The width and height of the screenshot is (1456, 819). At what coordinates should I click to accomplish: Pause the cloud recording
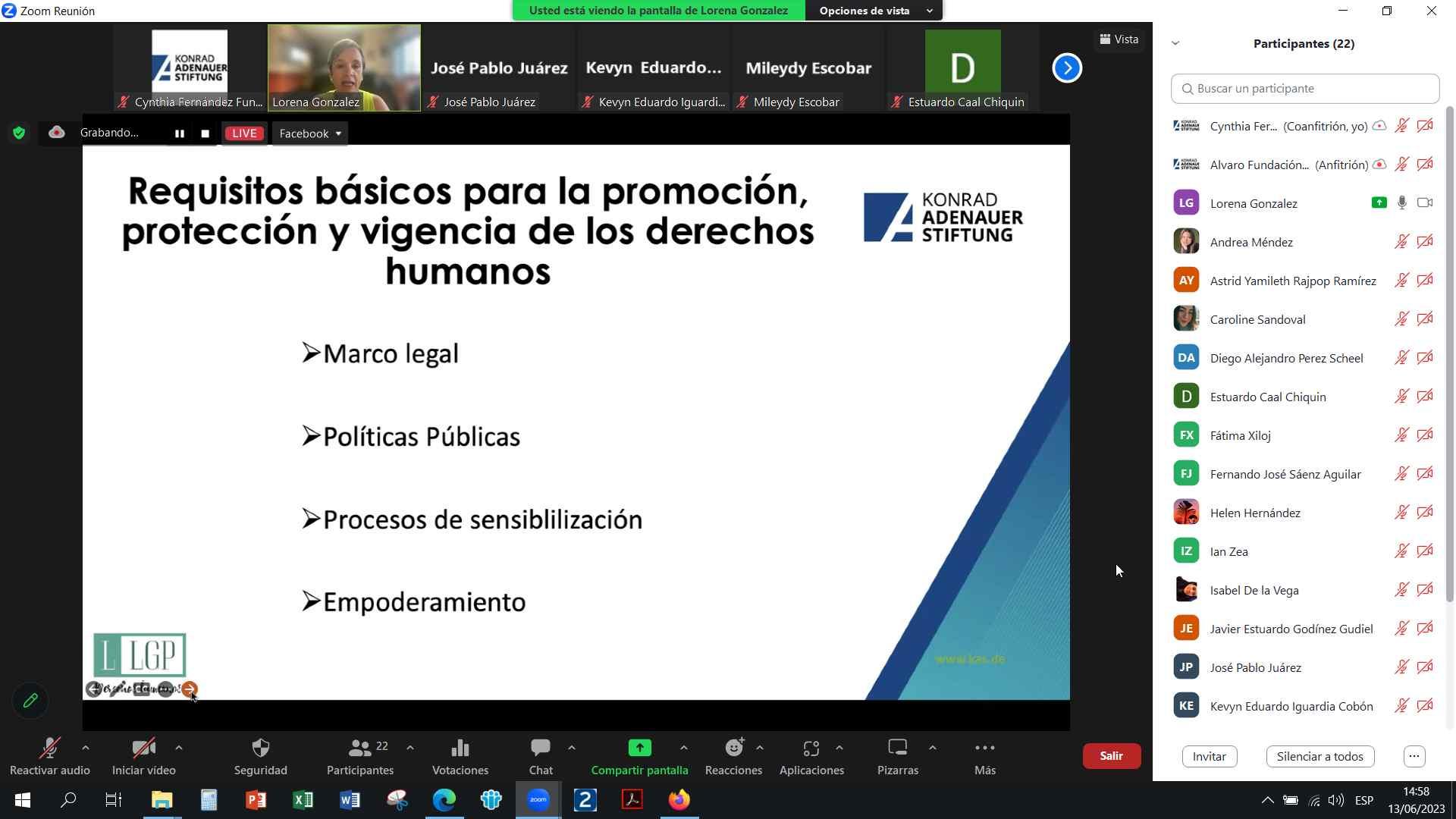pos(180,133)
